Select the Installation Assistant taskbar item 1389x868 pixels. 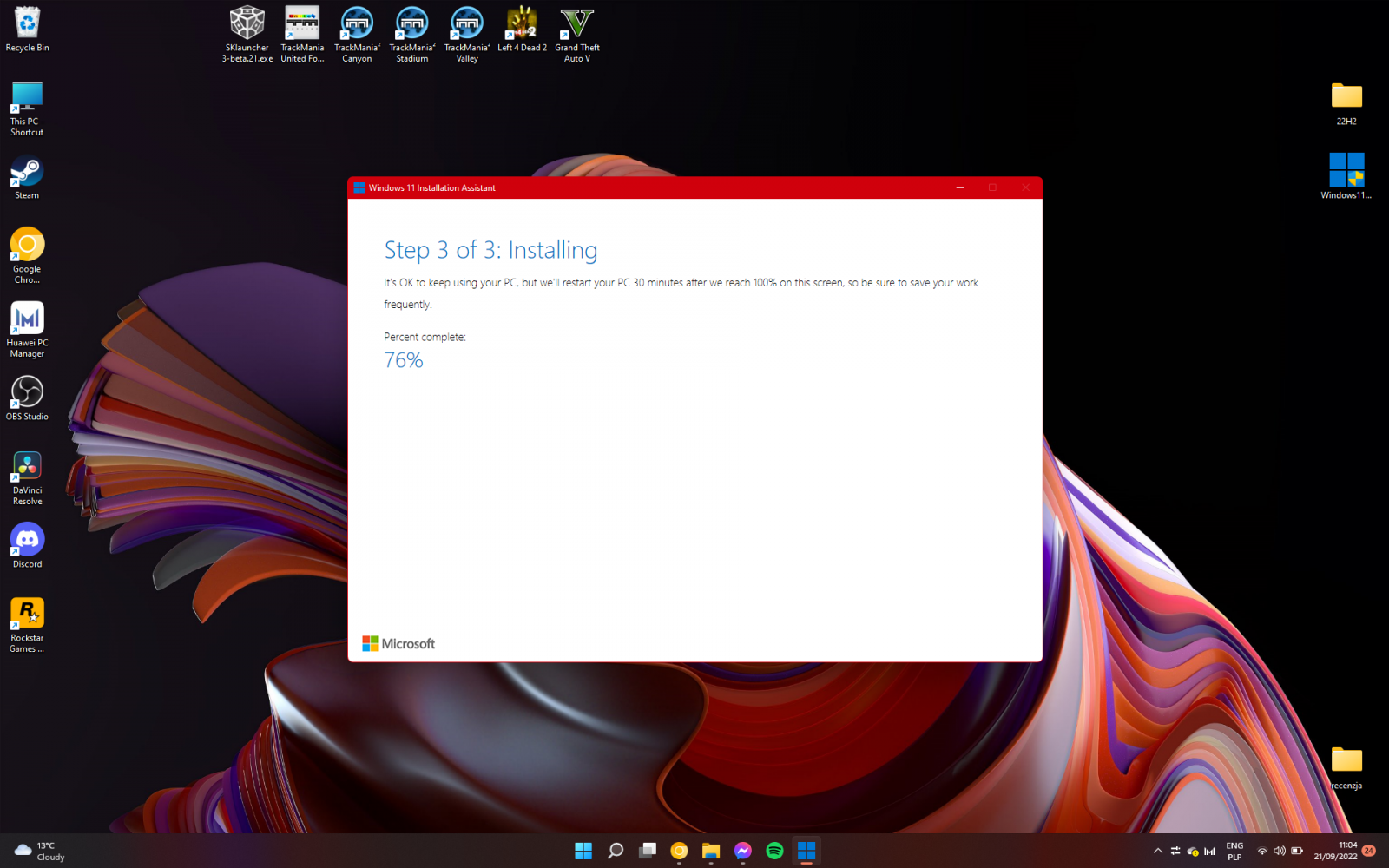tap(806, 851)
